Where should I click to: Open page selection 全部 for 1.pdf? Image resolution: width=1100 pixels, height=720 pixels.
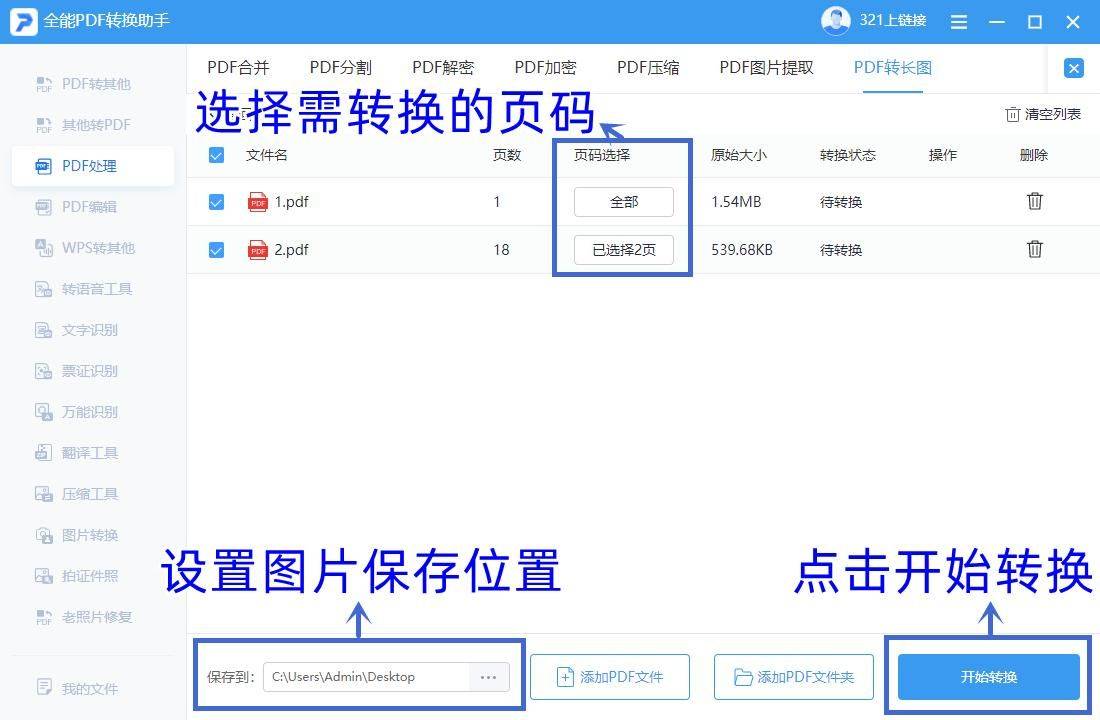click(x=624, y=202)
